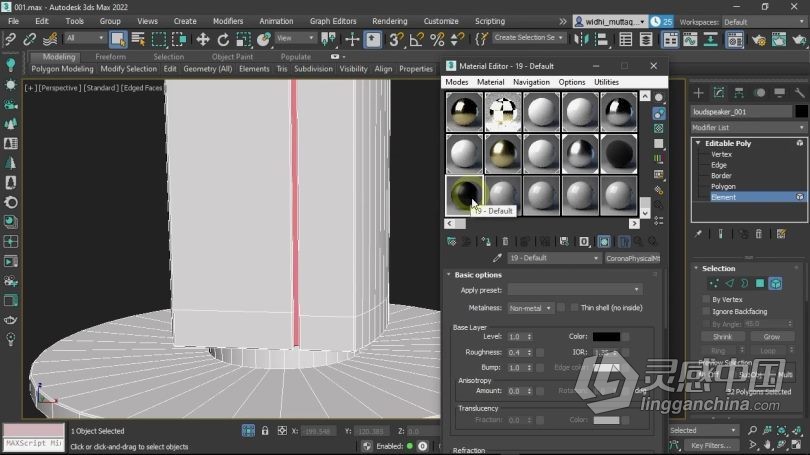The height and width of the screenshot is (455, 810).
Task: Toggle Angle Snap button
Action: point(416,39)
